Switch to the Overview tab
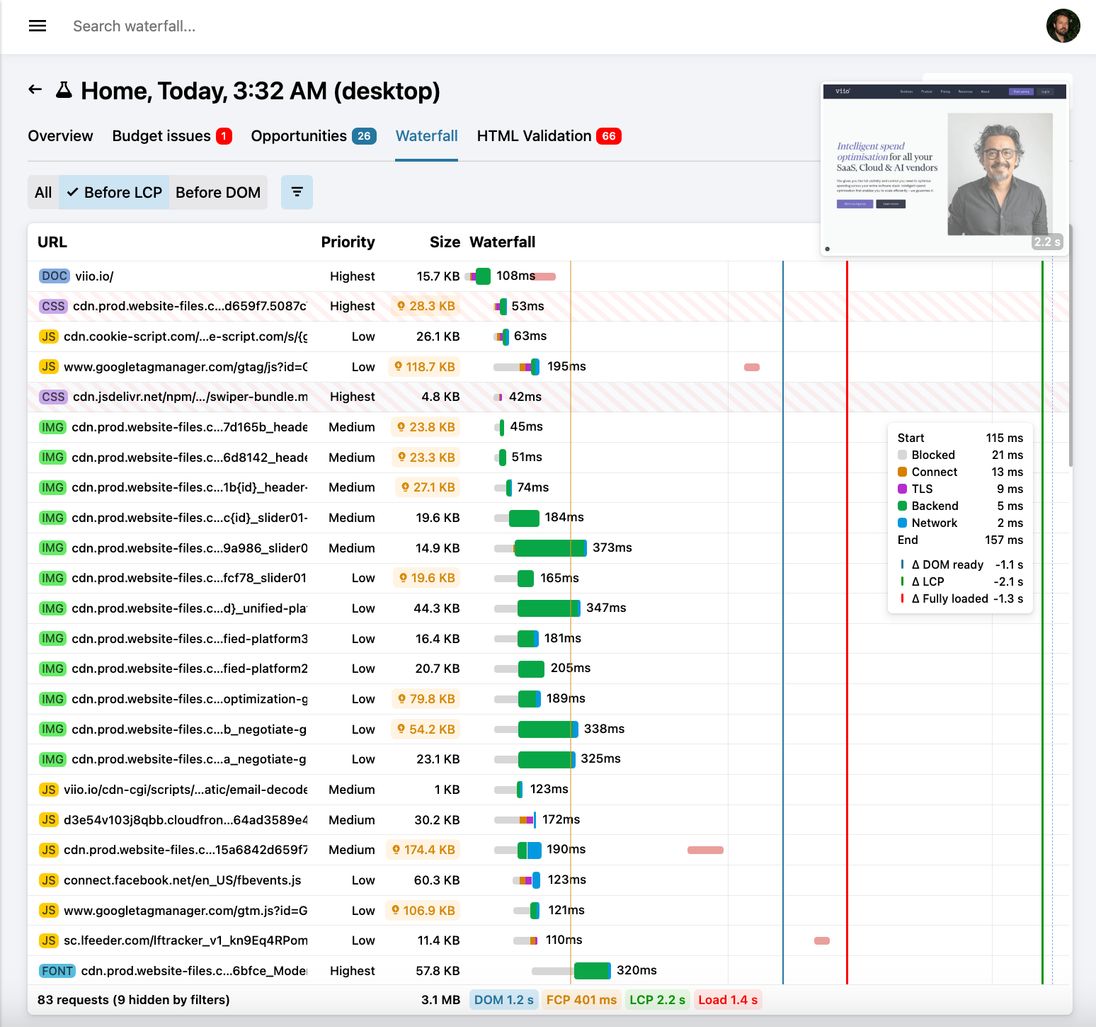 point(60,136)
